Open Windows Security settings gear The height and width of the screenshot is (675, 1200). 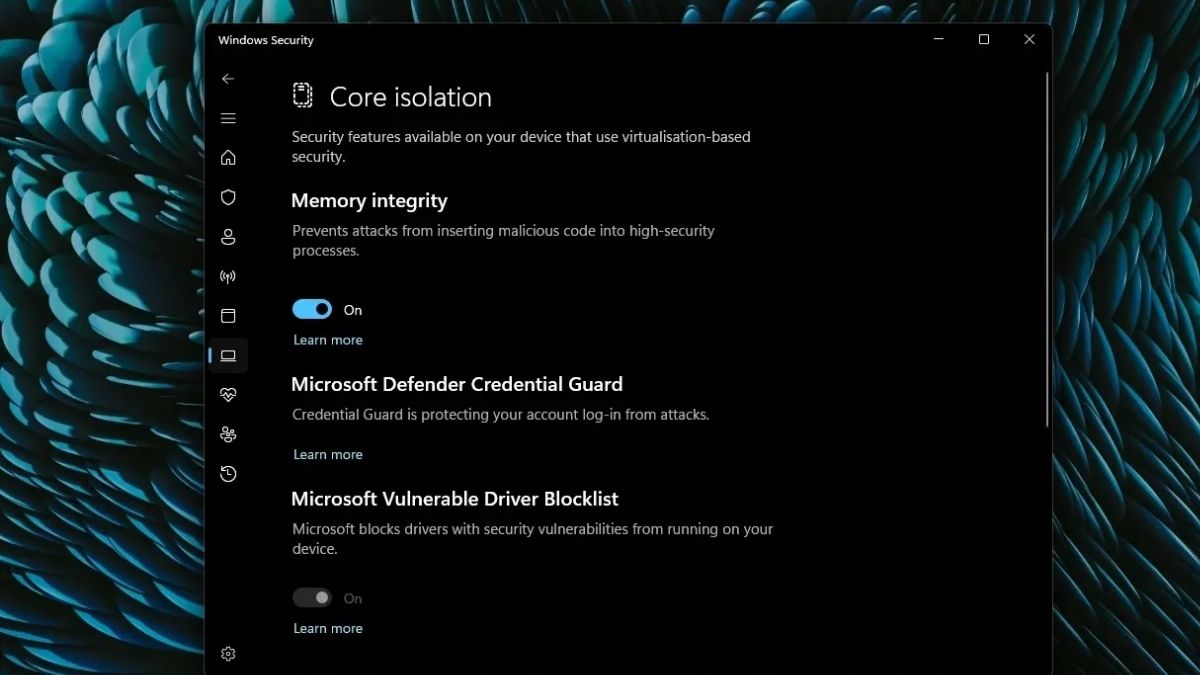(228, 653)
